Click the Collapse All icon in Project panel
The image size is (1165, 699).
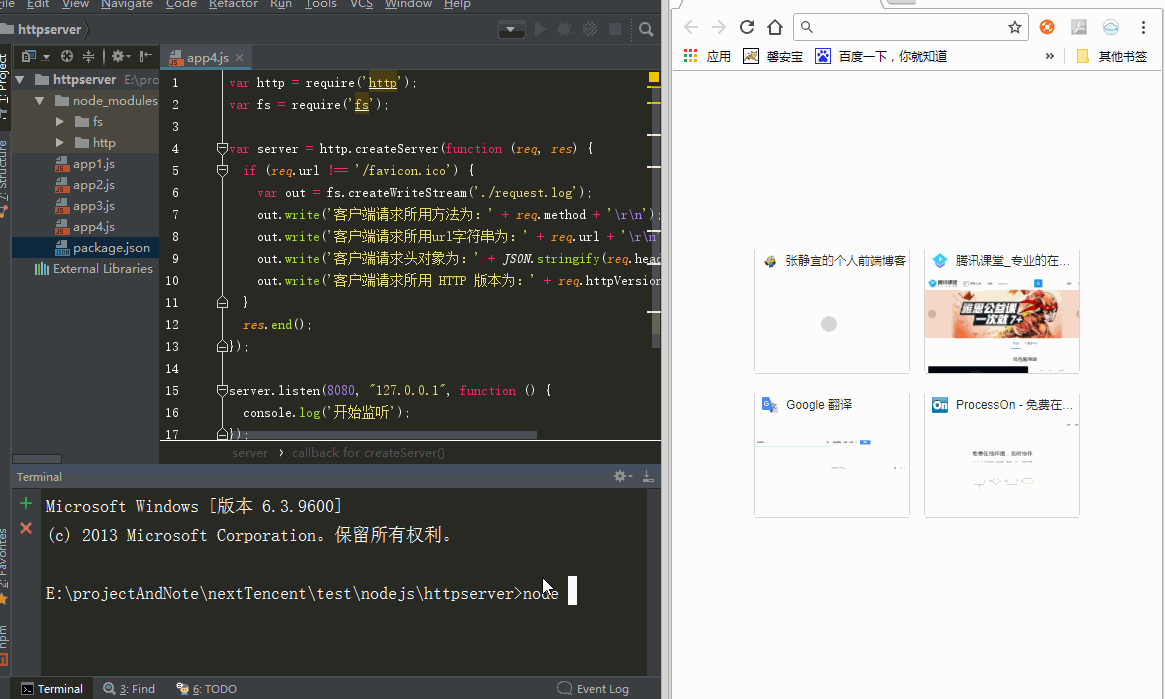point(88,57)
